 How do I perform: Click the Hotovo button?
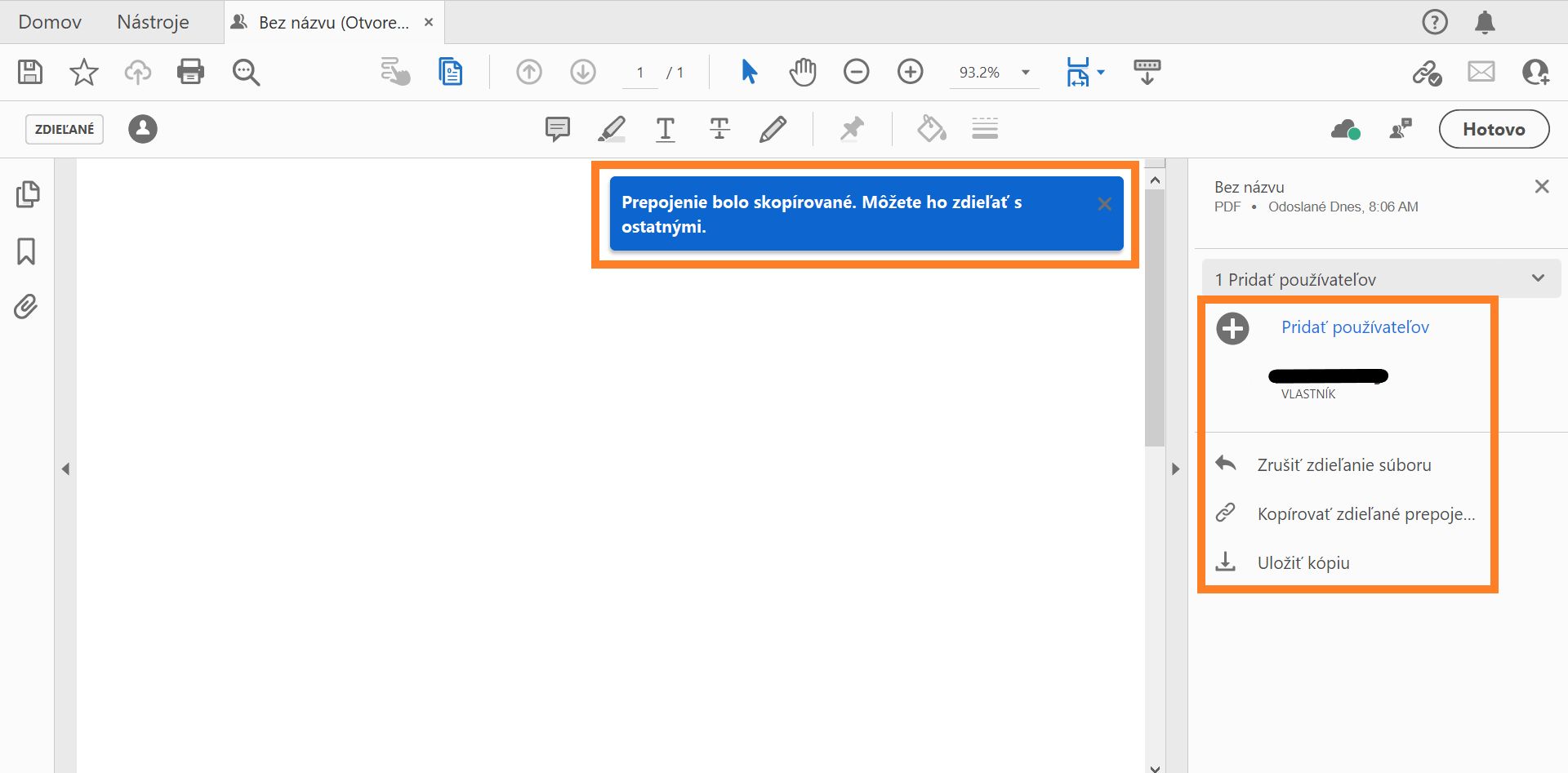pyautogui.click(x=1494, y=129)
